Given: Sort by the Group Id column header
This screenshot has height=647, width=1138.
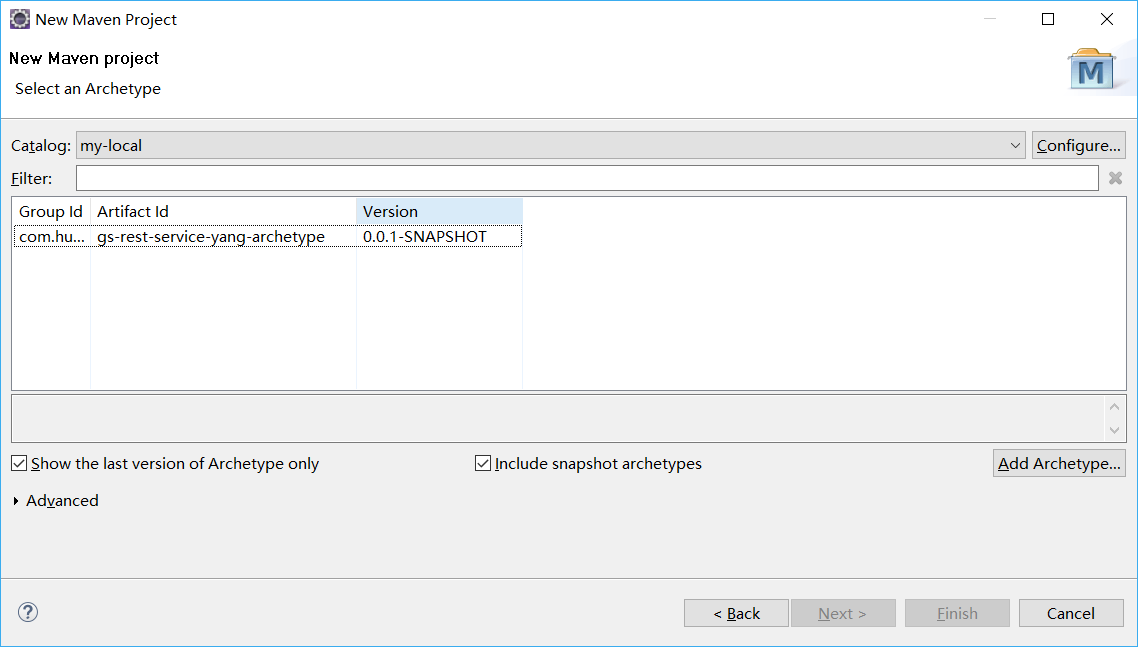Looking at the screenshot, I should [x=52, y=211].
